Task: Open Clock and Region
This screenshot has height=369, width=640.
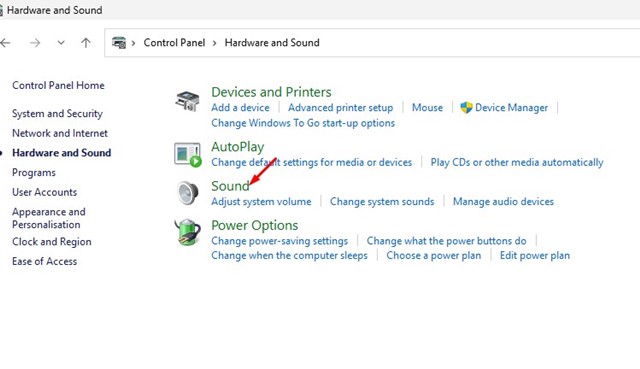Action: click(52, 242)
